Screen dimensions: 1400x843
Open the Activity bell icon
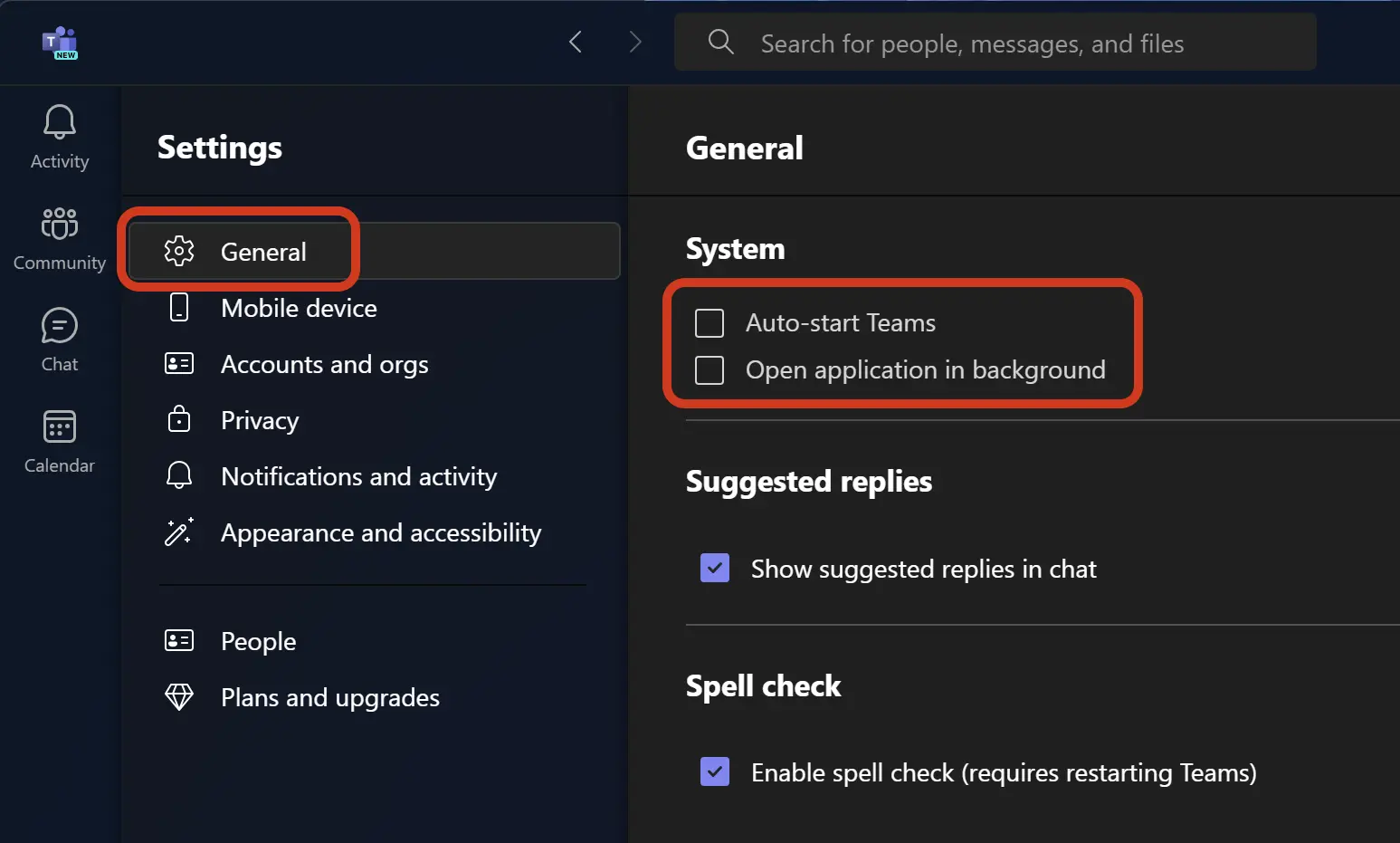[60, 121]
